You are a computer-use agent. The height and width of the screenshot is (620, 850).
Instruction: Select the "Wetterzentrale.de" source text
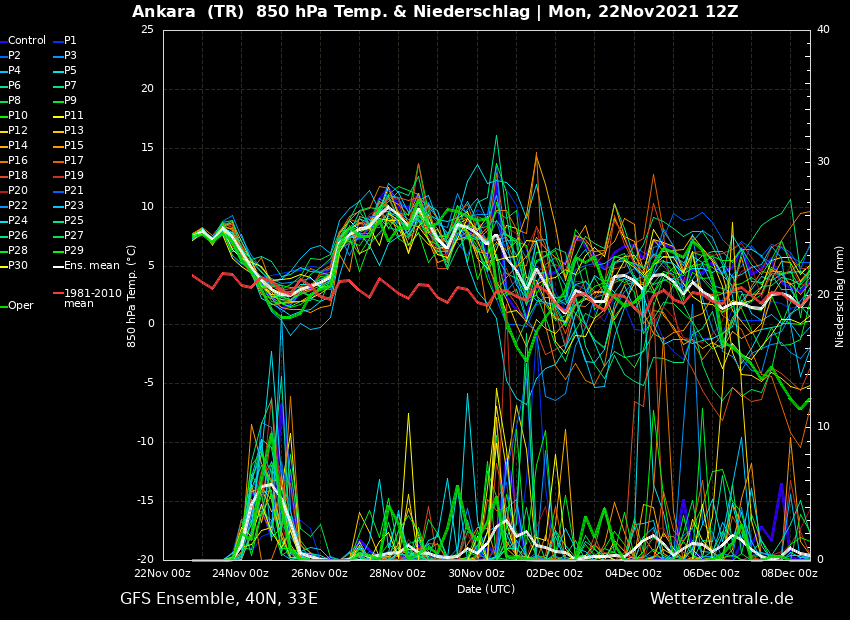point(722,599)
